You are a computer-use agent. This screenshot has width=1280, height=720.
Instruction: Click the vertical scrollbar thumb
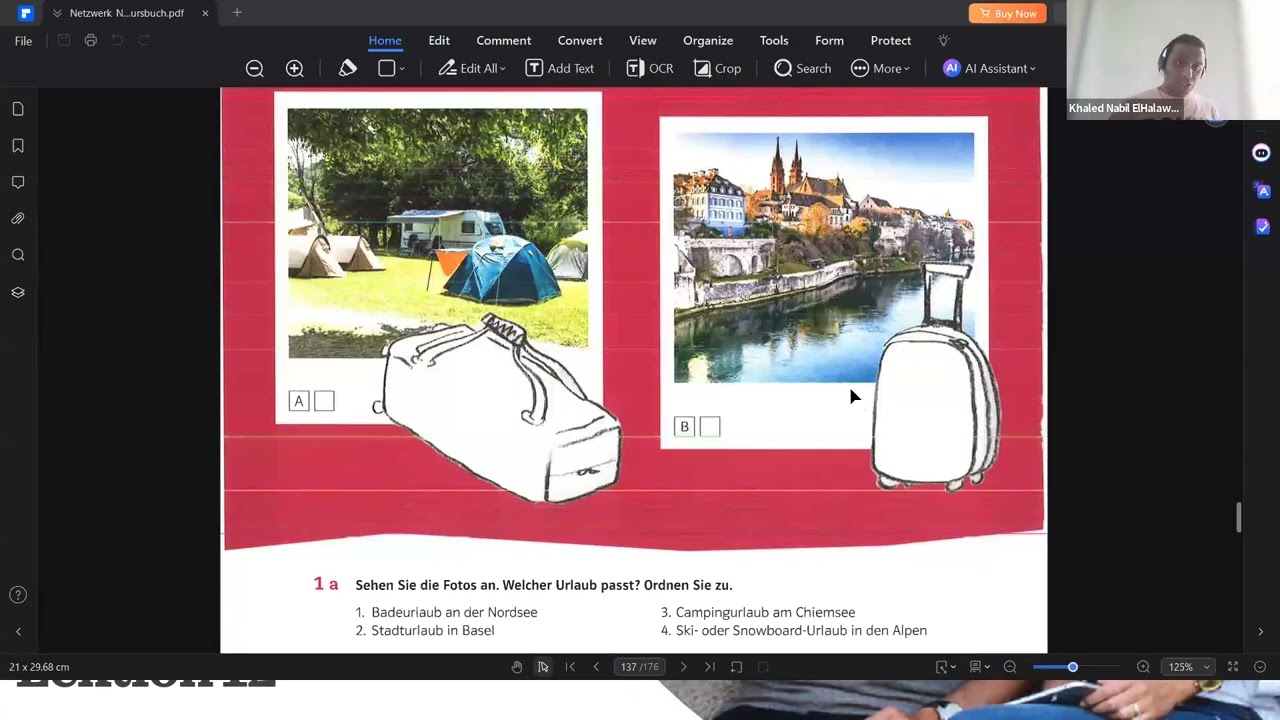click(1240, 517)
